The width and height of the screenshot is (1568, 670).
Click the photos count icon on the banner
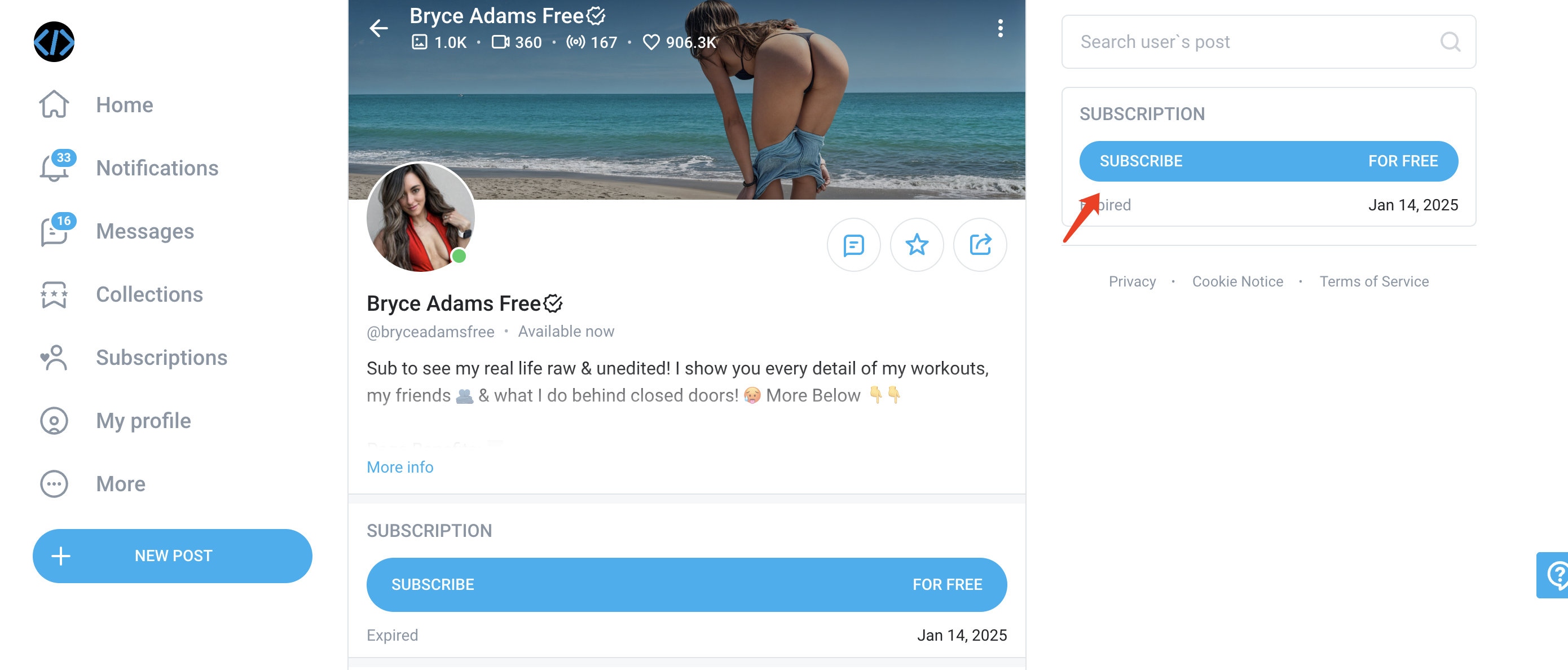point(419,43)
